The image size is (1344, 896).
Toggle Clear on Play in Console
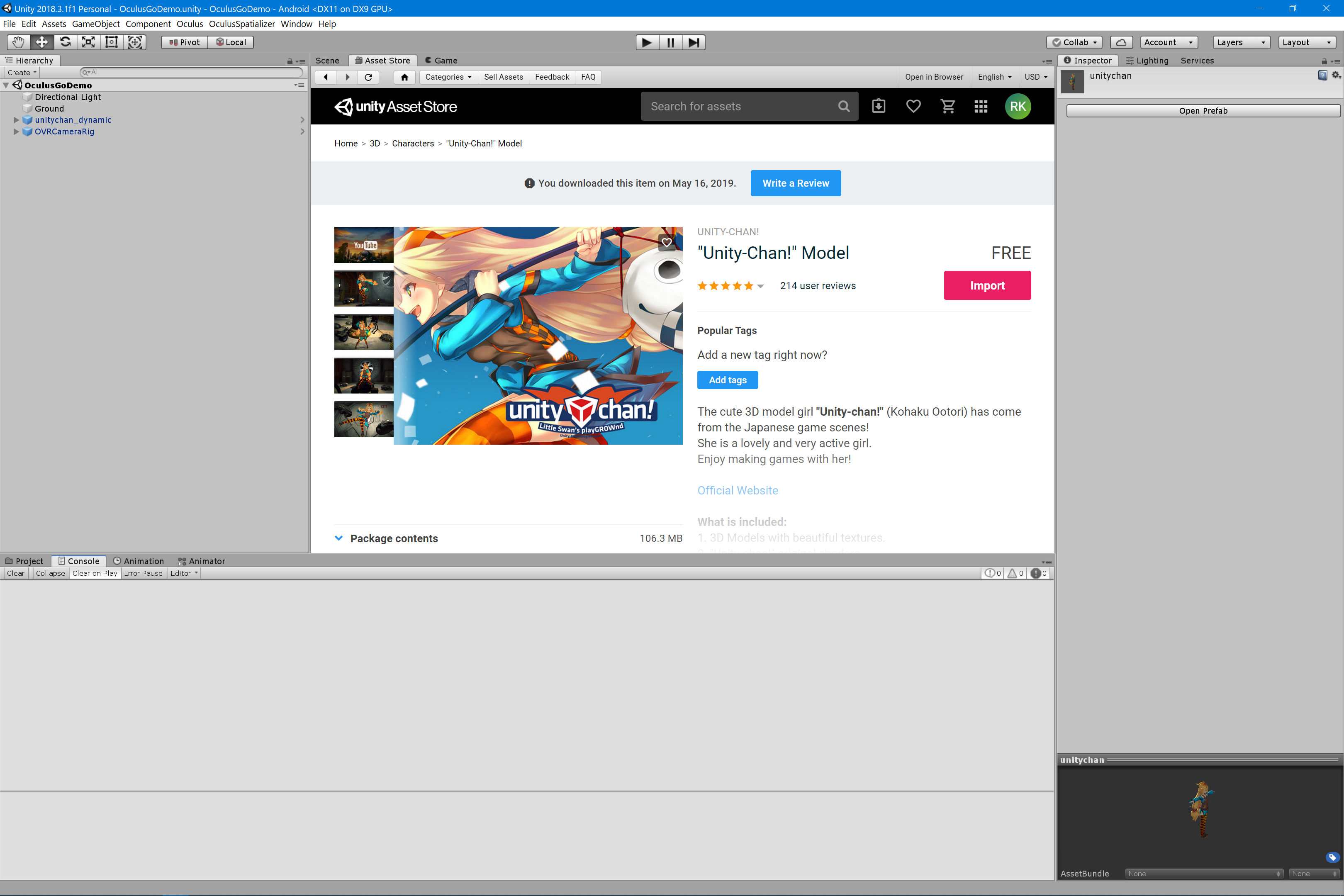95,573
